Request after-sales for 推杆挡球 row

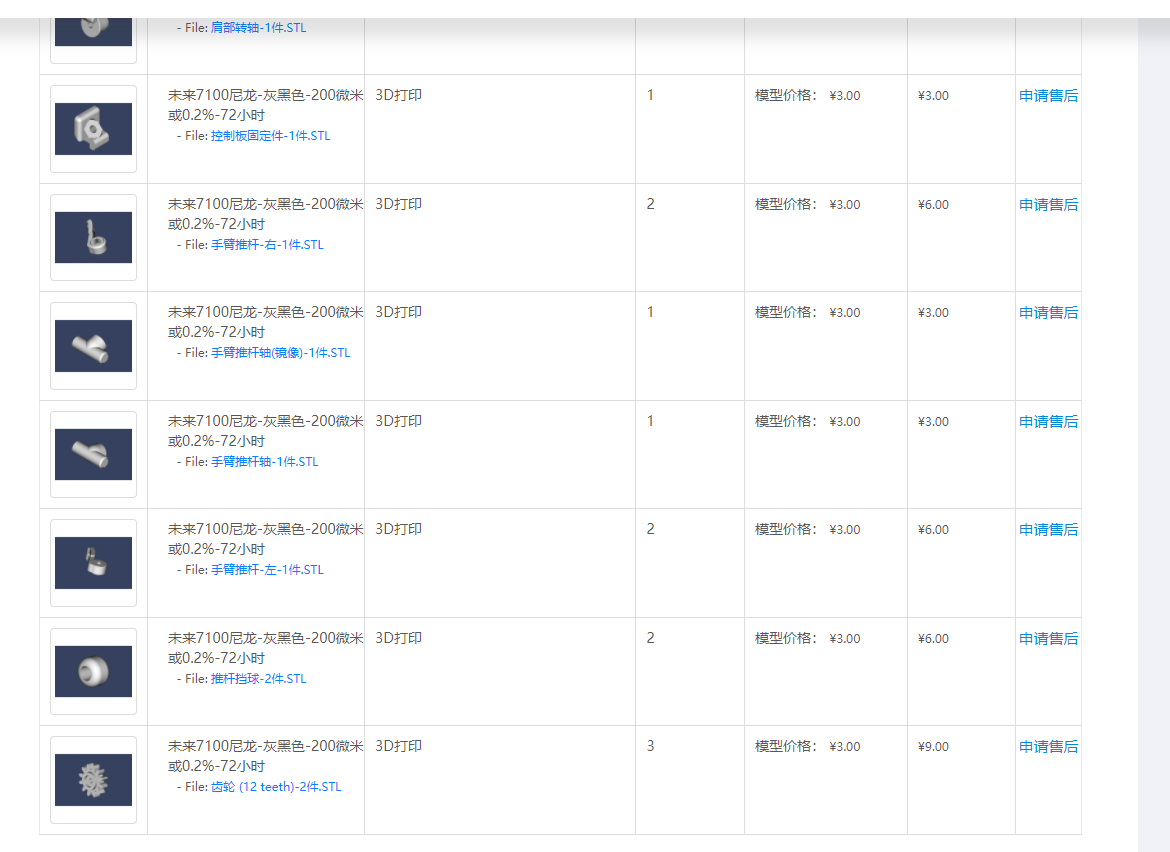pyautogui.click(x=1048, y=639)
